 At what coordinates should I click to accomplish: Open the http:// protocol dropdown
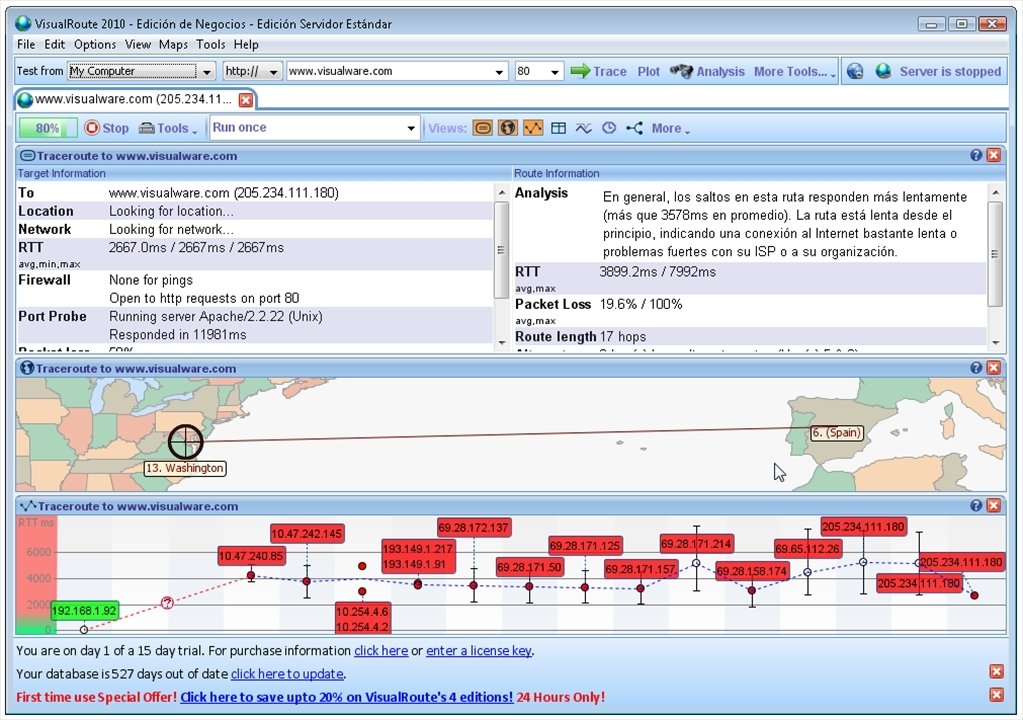(x=252, y=71)
